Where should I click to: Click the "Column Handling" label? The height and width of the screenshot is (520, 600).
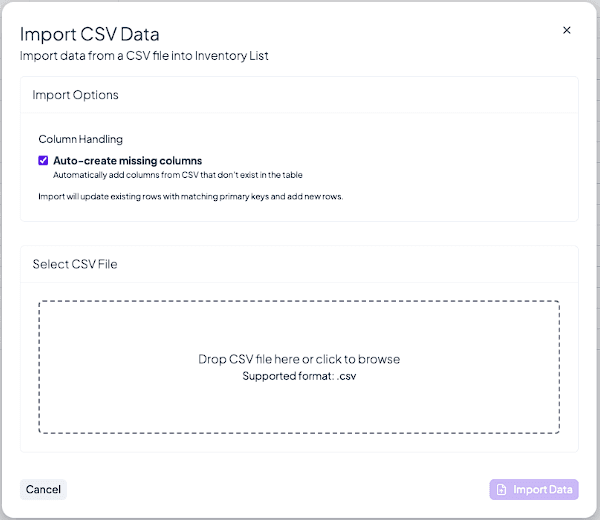[80, 139]
